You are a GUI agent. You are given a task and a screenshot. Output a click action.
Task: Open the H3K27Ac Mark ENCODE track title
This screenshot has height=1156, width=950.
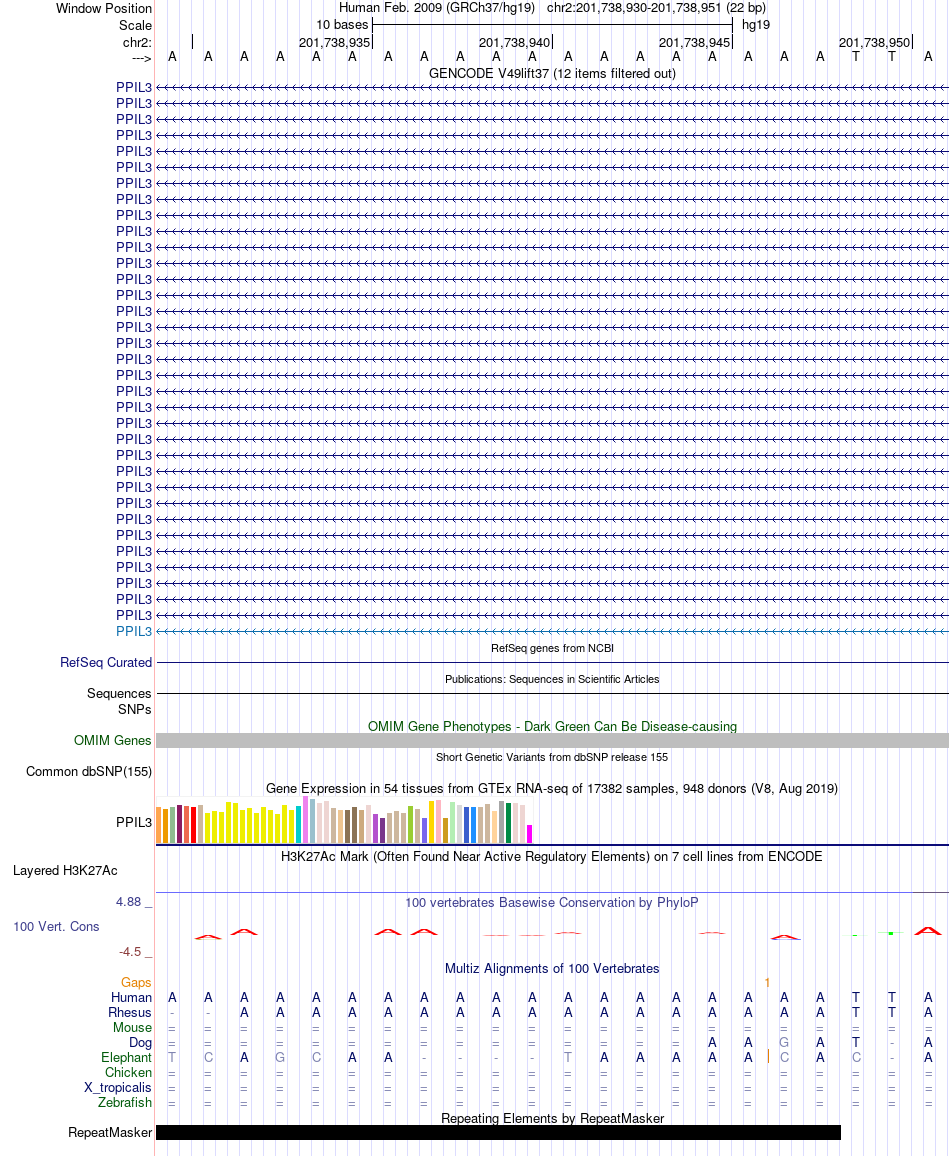tap(552, 856)
